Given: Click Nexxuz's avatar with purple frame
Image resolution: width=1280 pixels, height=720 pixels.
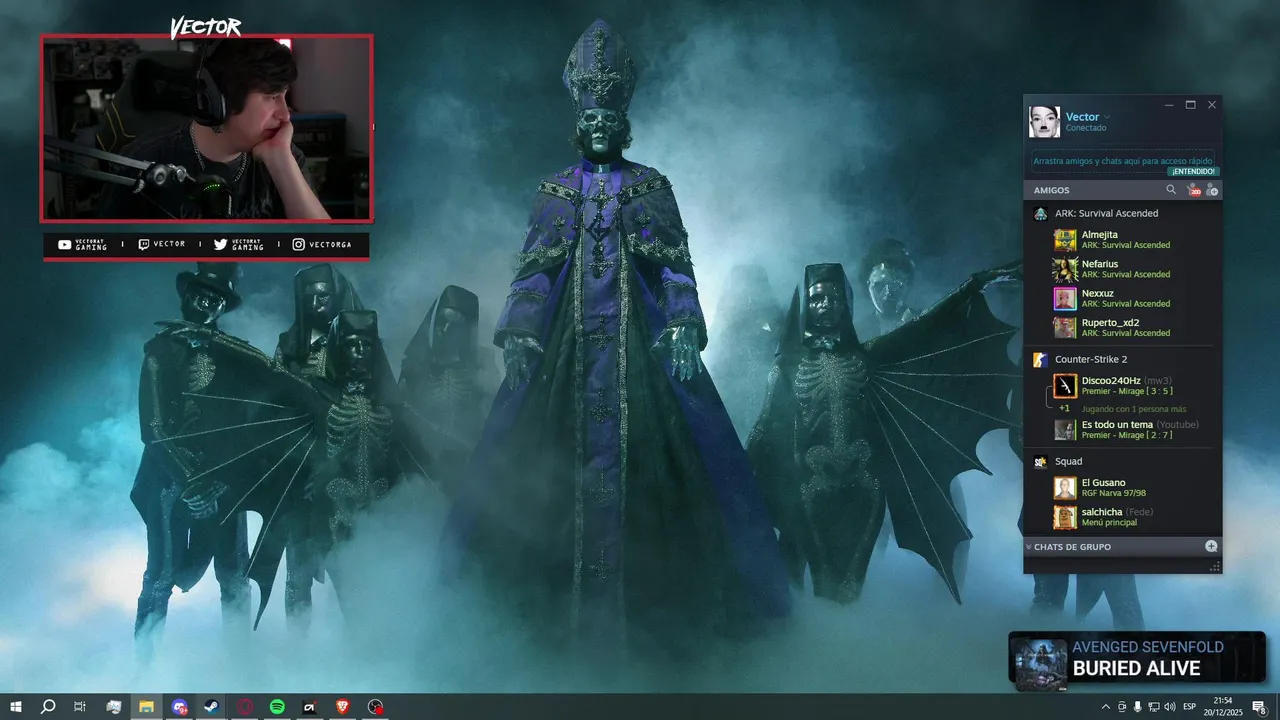Looking at the screenshot, I should (x=1065, y=298).
